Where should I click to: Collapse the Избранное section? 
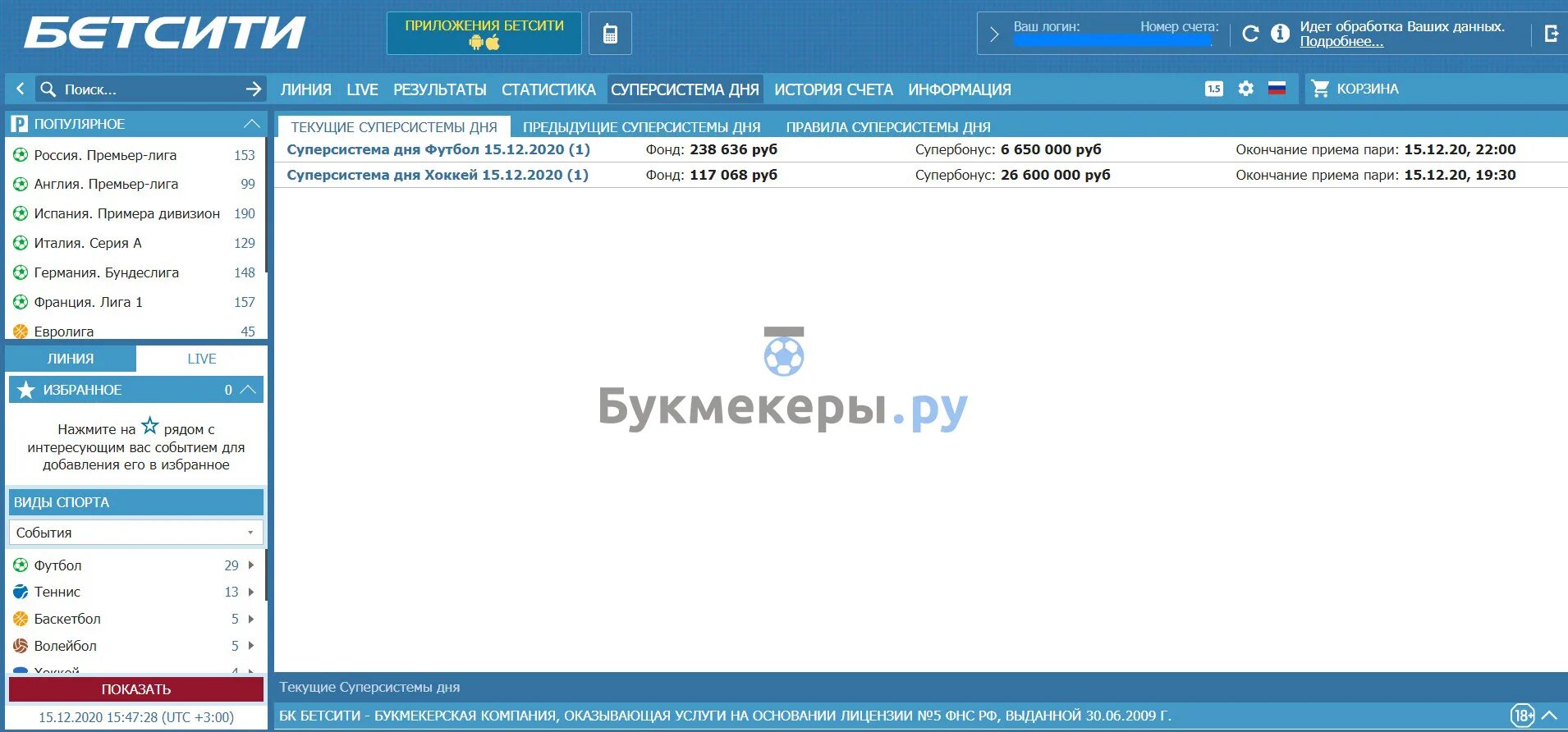click(x=249, y=390)
